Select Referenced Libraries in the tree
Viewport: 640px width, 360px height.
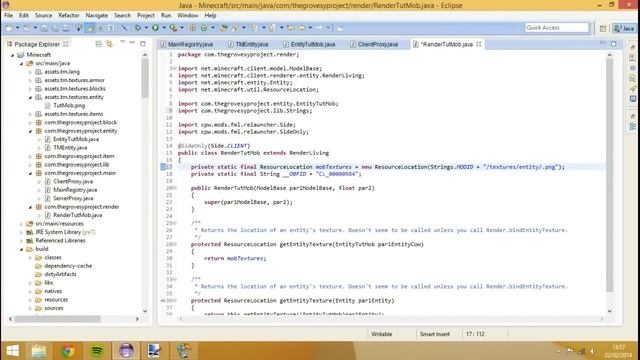click(60, 240)
